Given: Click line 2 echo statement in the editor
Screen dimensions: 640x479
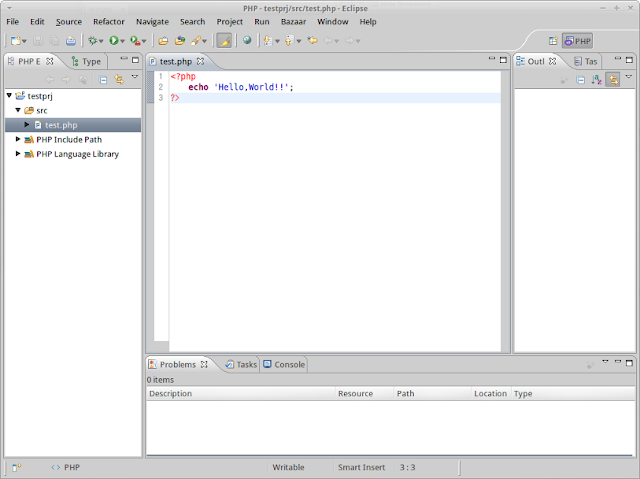Looking at the screenshot, I should pyautogui.click(x=241, y=87).
